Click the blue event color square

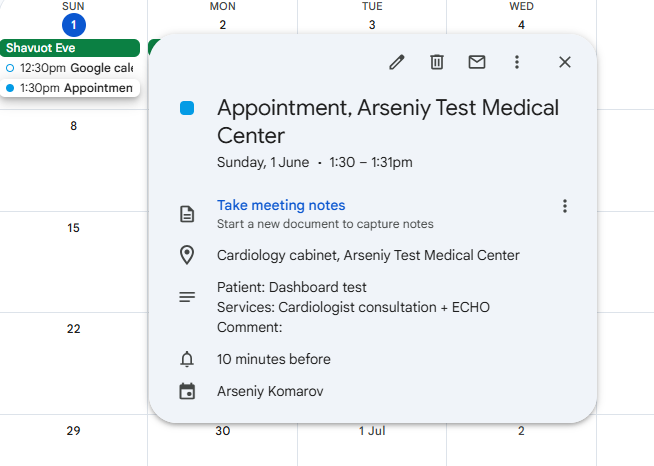[x=187, y=108]
